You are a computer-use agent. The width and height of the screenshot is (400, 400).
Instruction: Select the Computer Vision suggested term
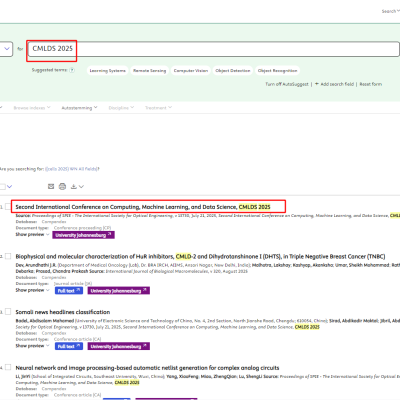tap(191, 70)
